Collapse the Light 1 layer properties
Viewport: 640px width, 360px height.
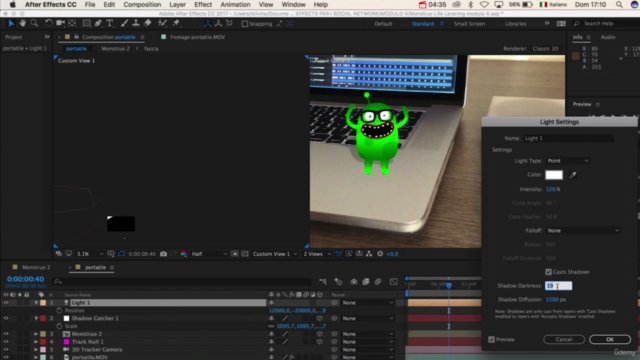coord(36,303)
